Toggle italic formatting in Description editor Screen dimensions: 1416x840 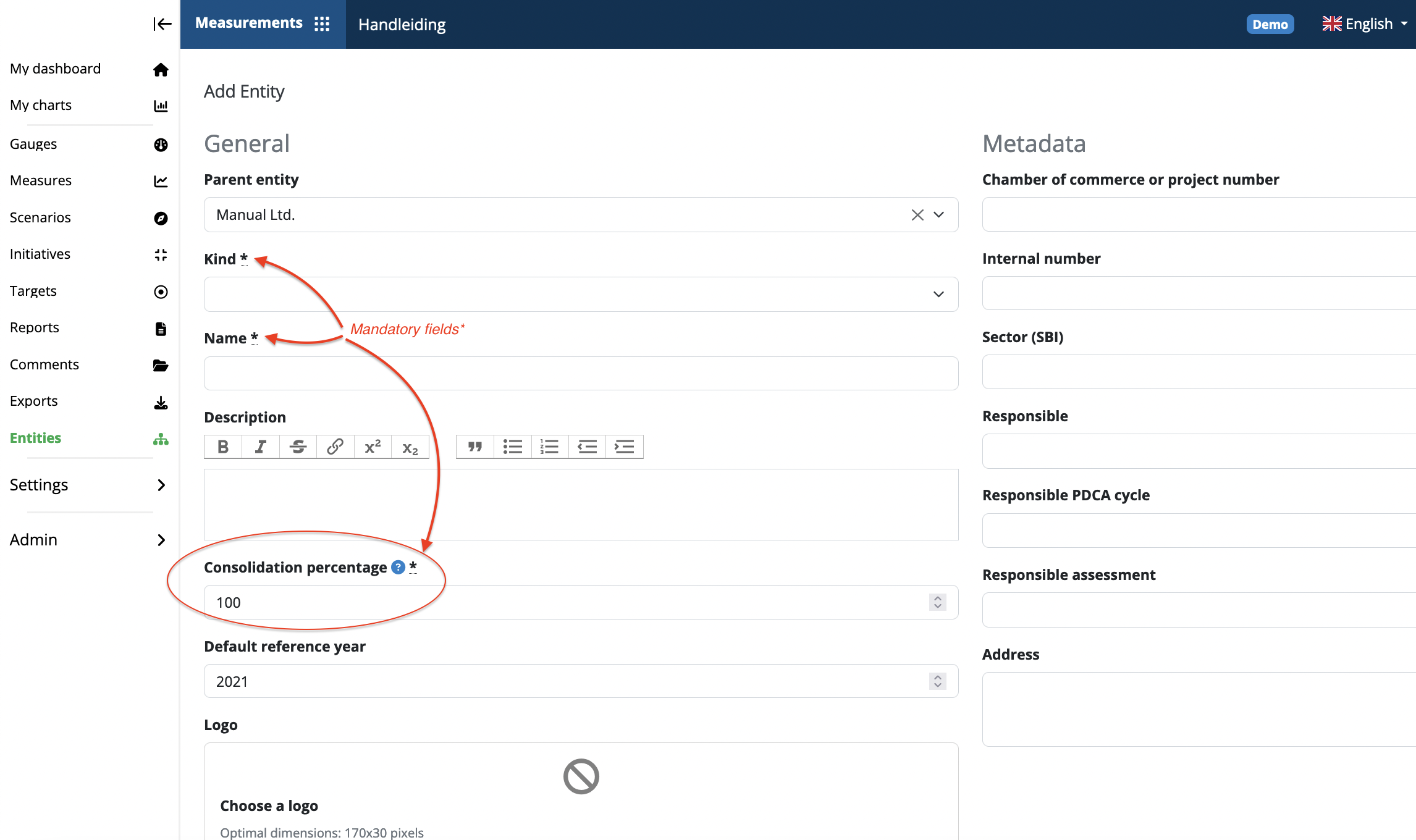coord(259,445)
